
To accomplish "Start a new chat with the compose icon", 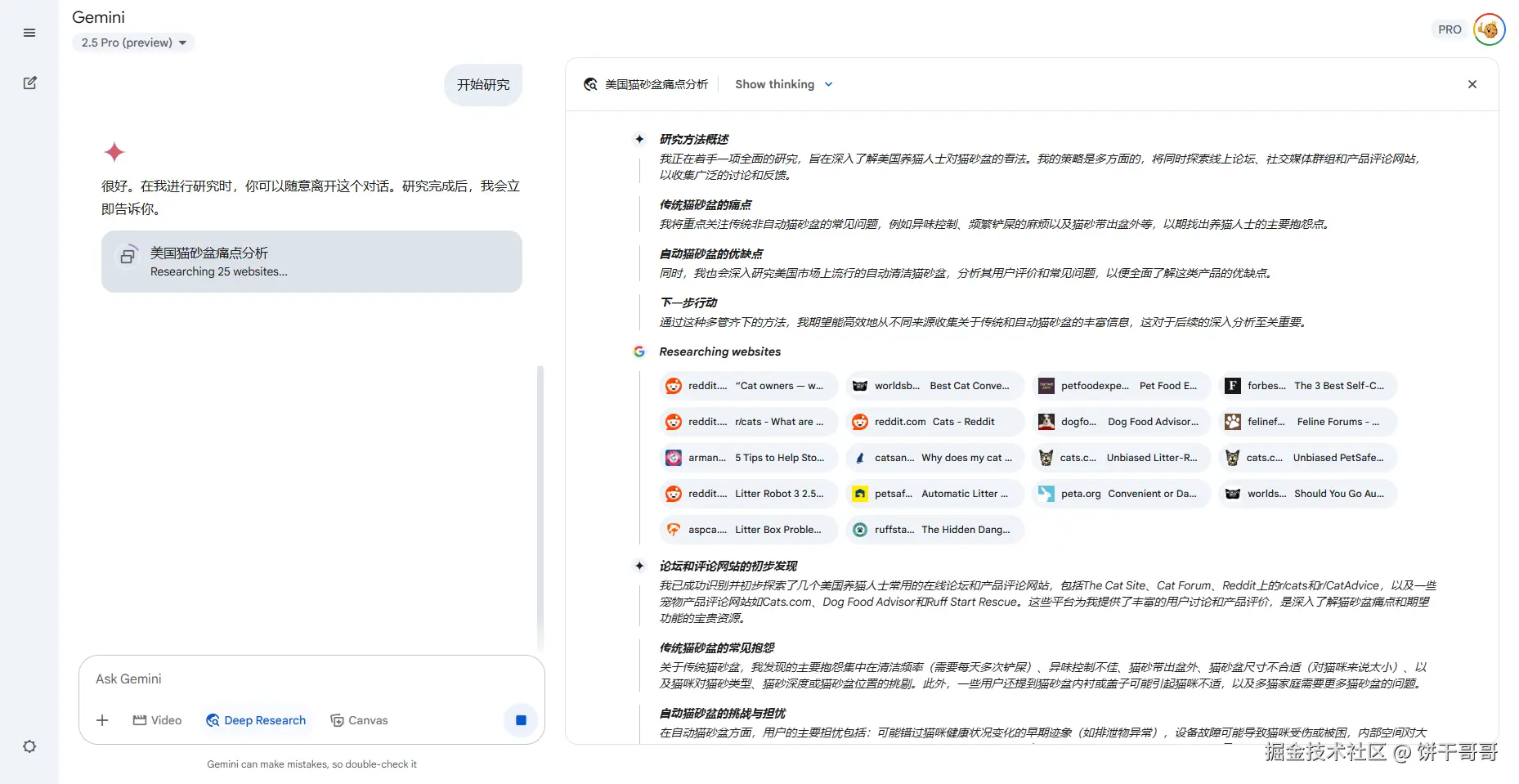I will click(29, 83).
